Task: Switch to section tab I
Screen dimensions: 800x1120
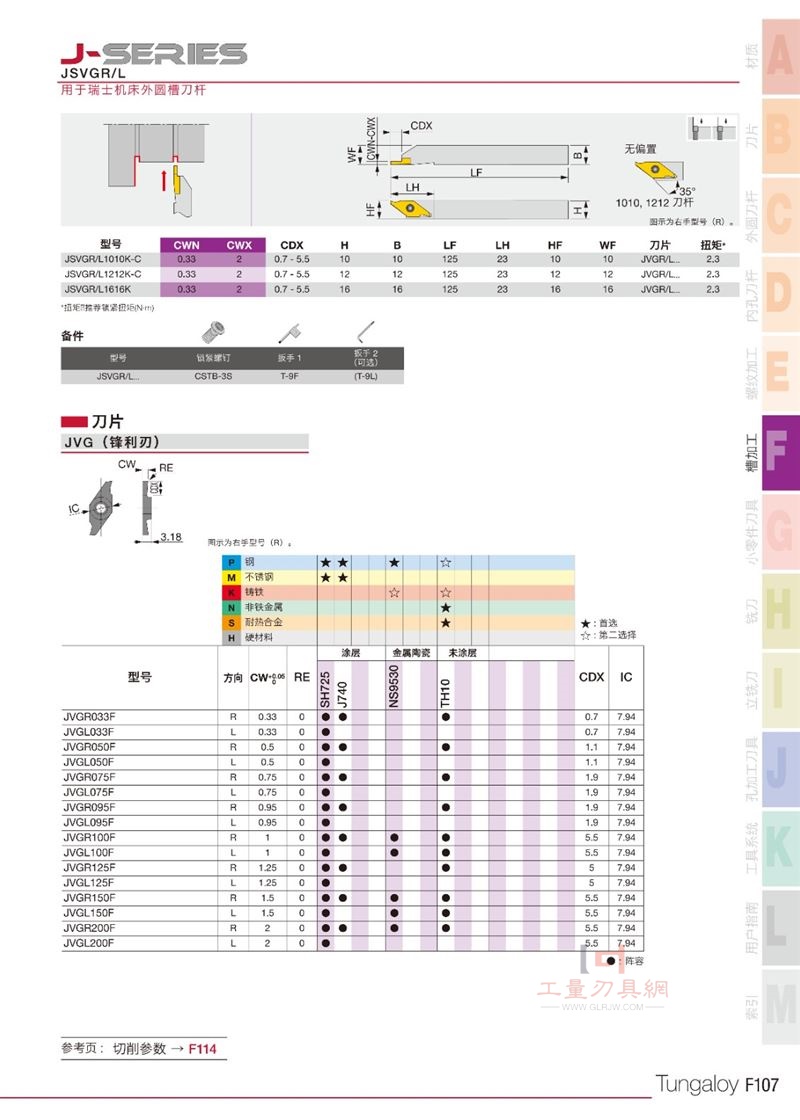Action: [780, 691]
